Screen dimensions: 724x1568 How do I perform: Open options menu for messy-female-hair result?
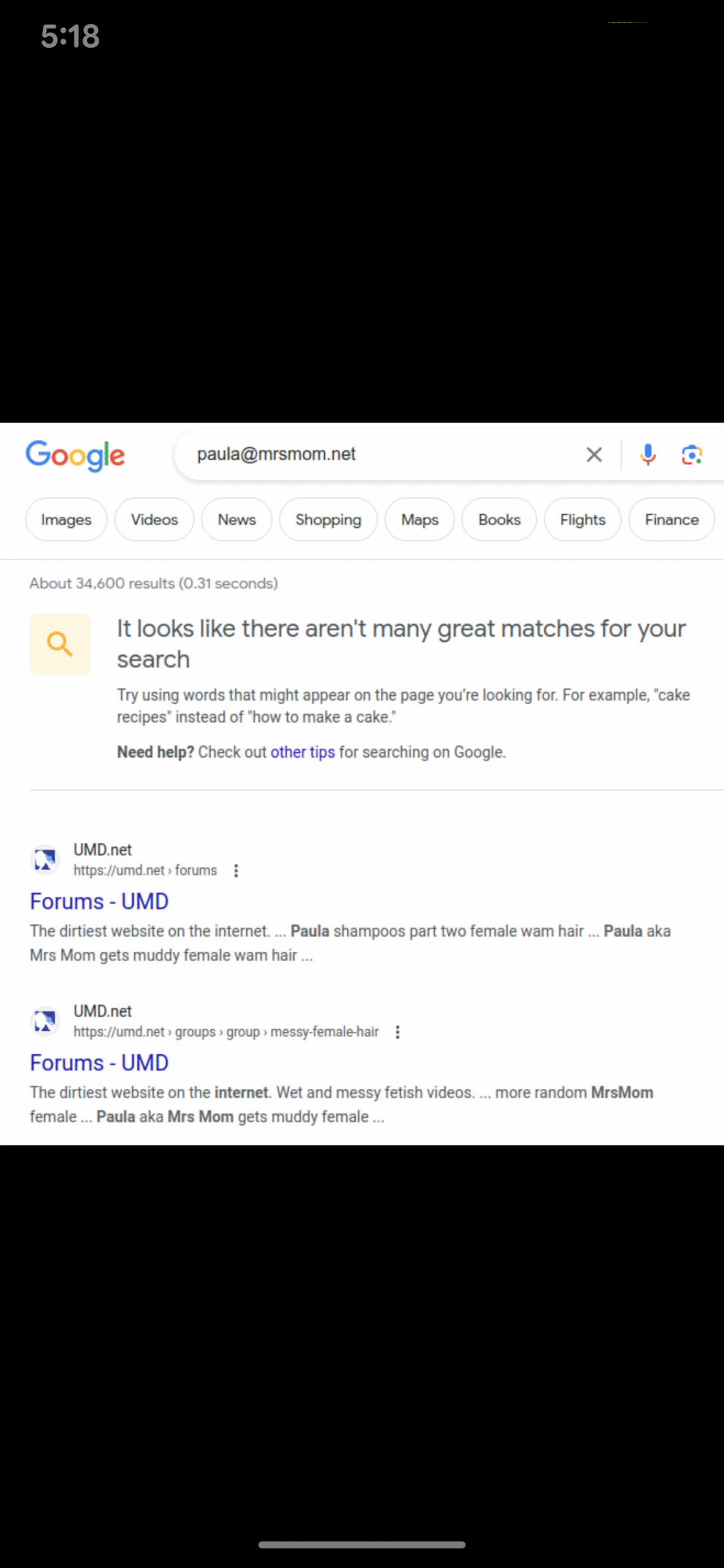point(398,1032)
